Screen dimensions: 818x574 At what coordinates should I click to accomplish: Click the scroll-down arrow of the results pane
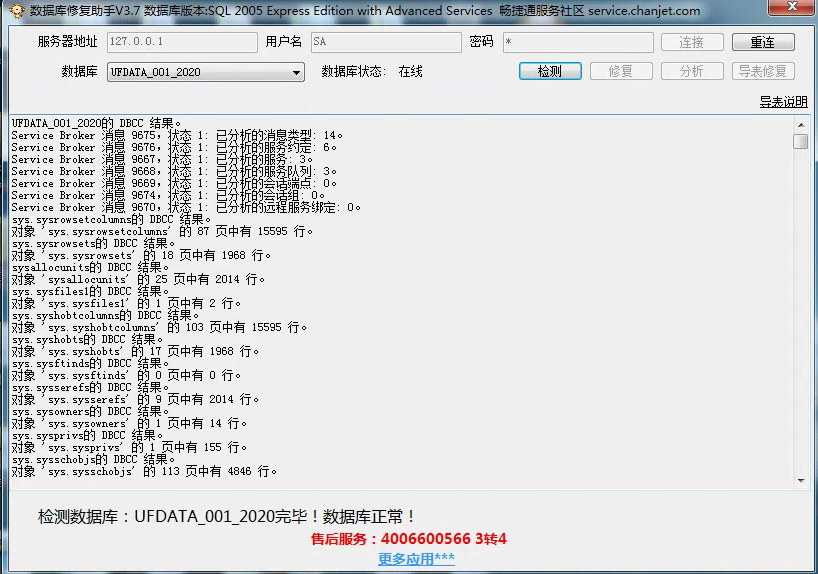click(x=801, y=481)
